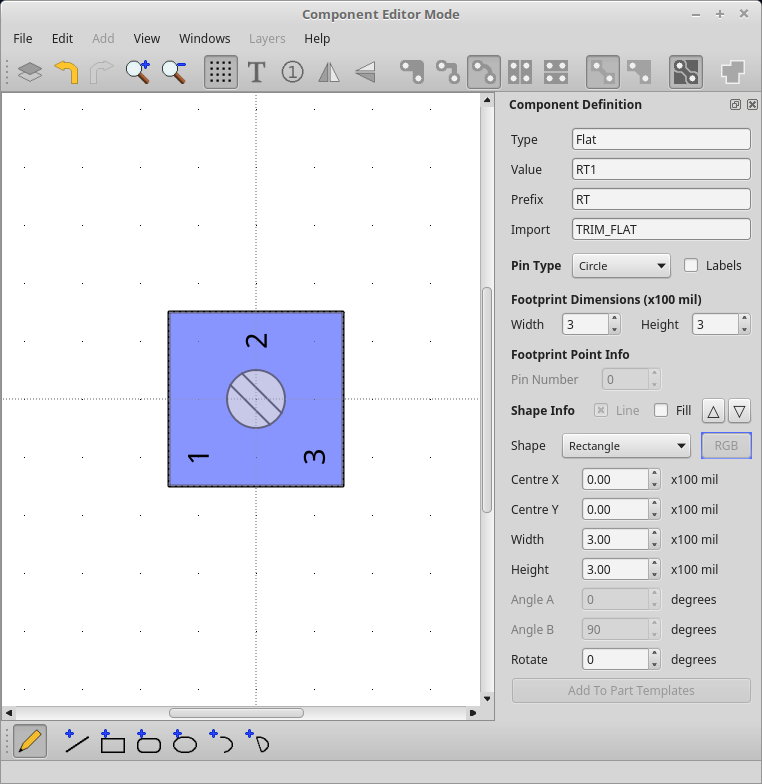Click the Import field containing TRIM_FLAT
Image resolution: width=762 pixels, height=784 pixels.
pos(661,230)
